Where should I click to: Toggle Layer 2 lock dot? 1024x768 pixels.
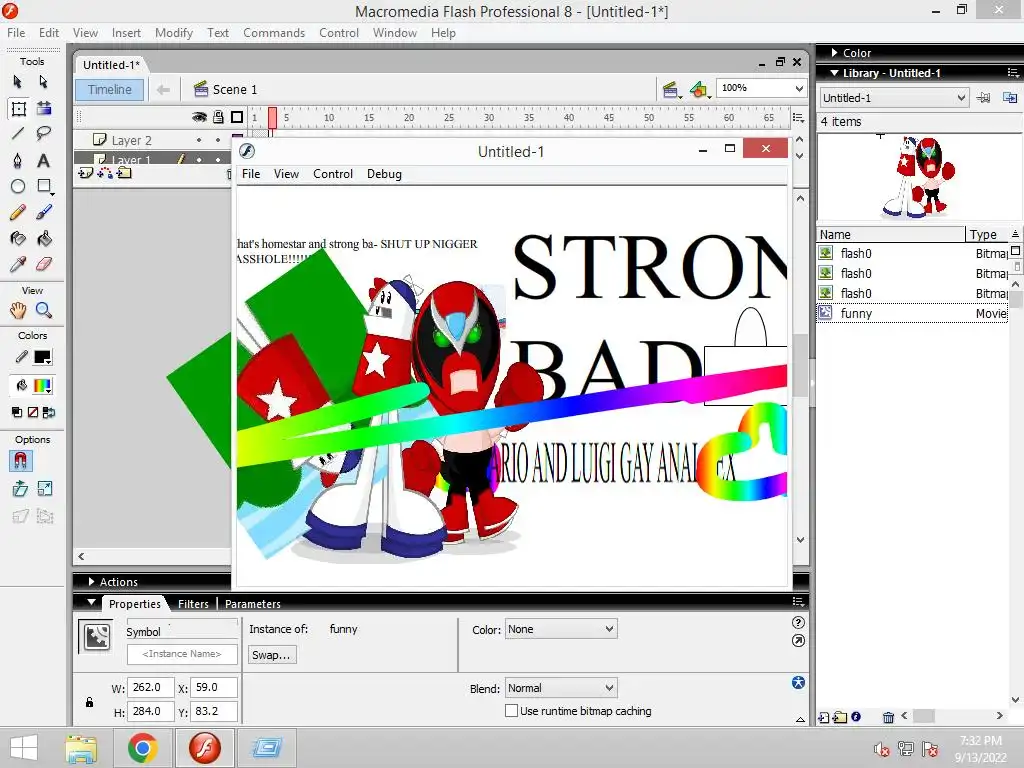click(x=218, y=140)
